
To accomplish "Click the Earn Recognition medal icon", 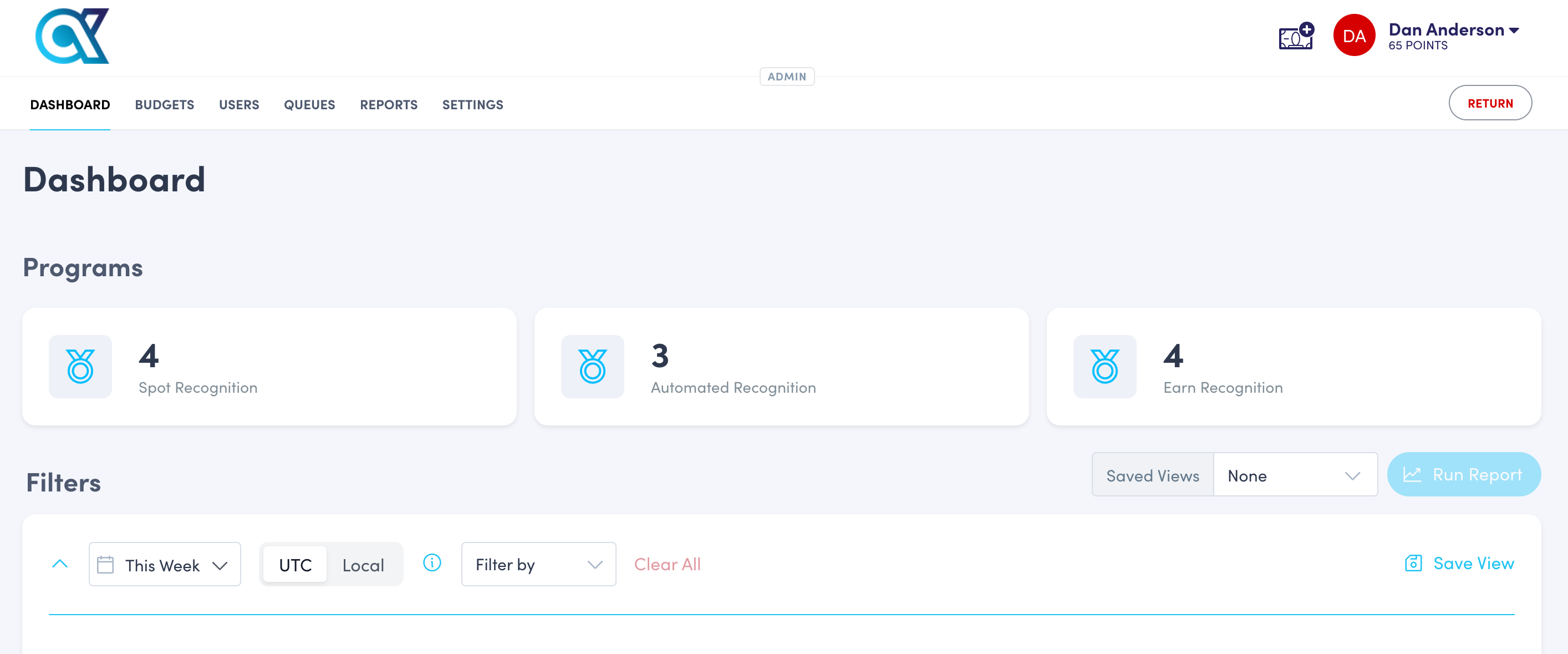I will (1105, 367).
